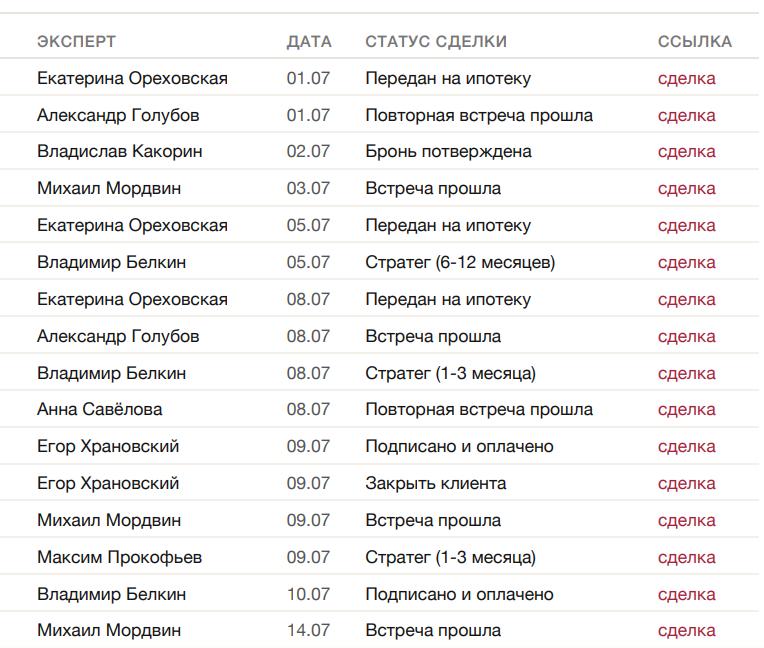Open сделка link for Екатерина Ореховская 08.07
The width and height of the screenshot is (764, 648).
pyautogui.click(x=686, y=300)
